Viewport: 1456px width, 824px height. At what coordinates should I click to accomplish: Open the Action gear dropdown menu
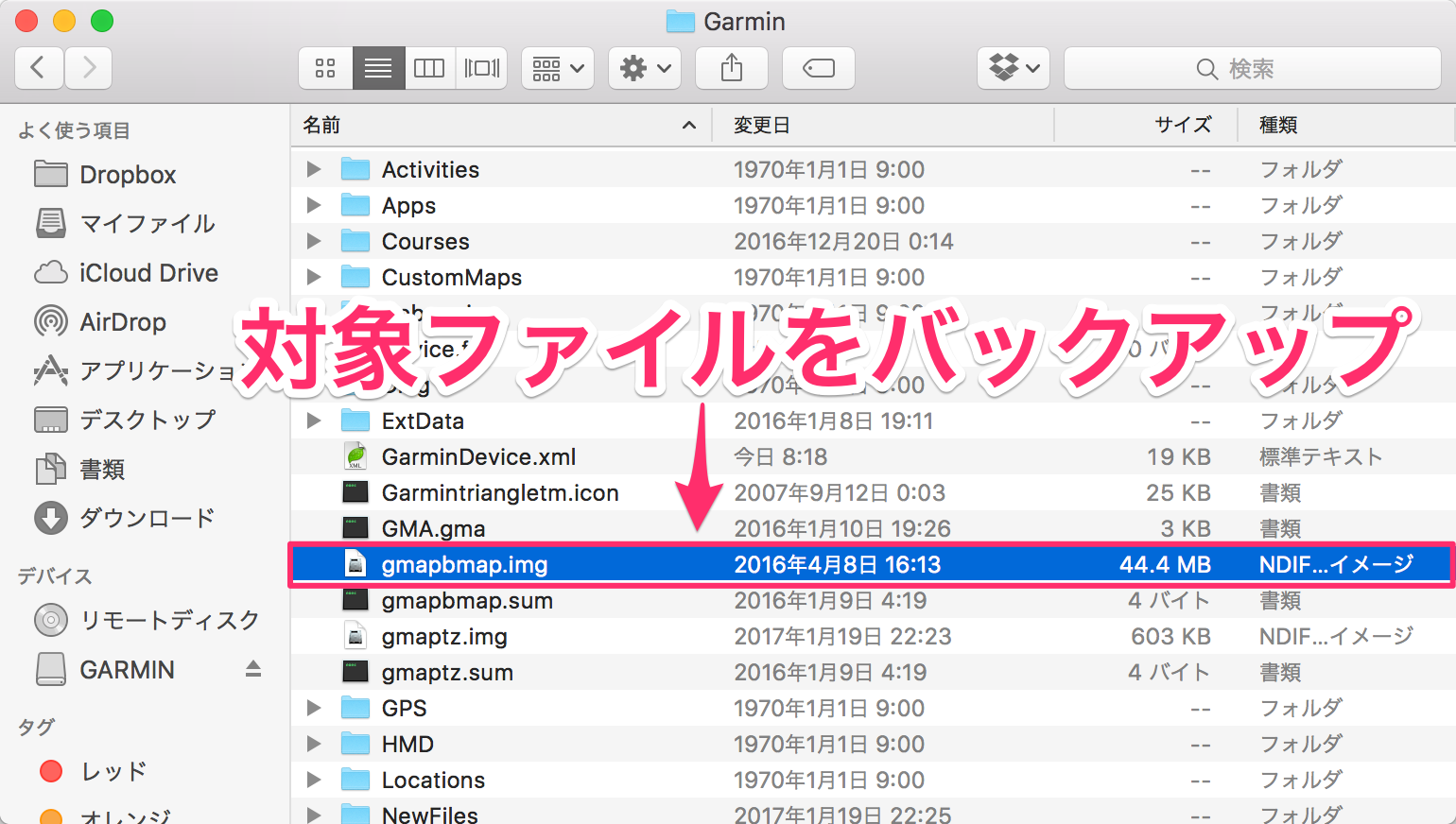coord(644,68)
